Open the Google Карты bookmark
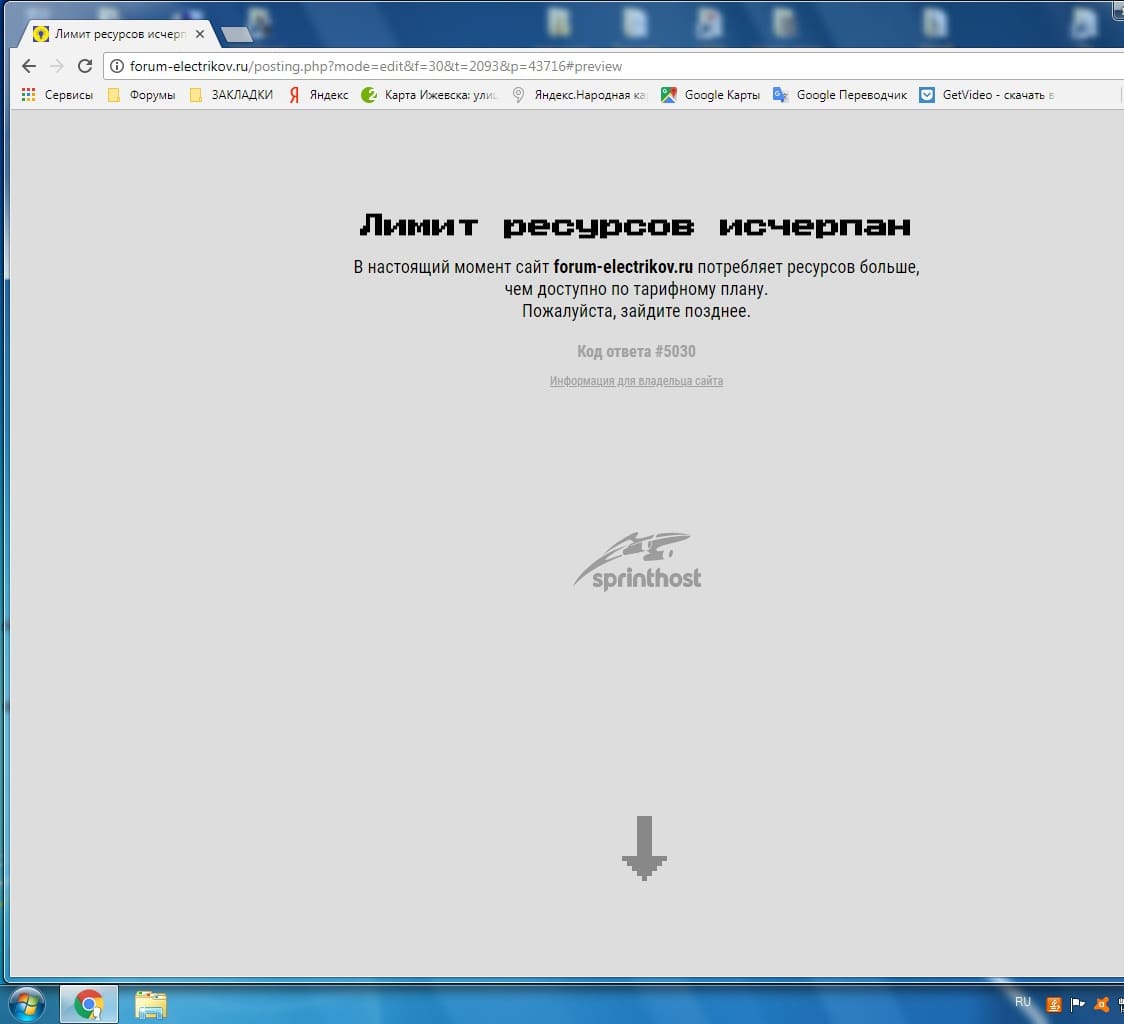The height and width of the screenshot is (1024, 1124). tap(710, 95)
